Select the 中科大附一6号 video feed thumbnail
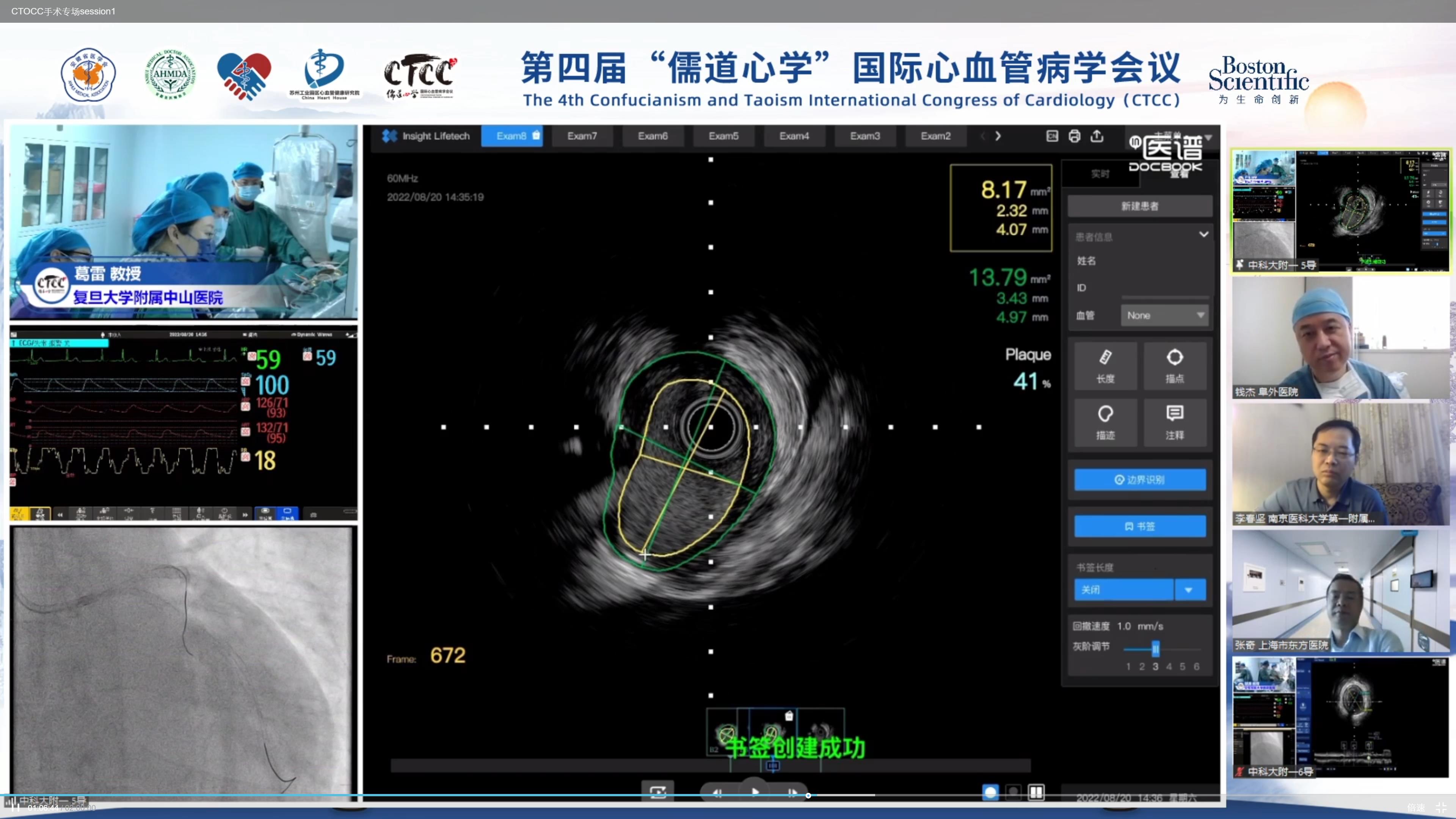Viewport: 1456px width, 819px height. click(1341, 717)
